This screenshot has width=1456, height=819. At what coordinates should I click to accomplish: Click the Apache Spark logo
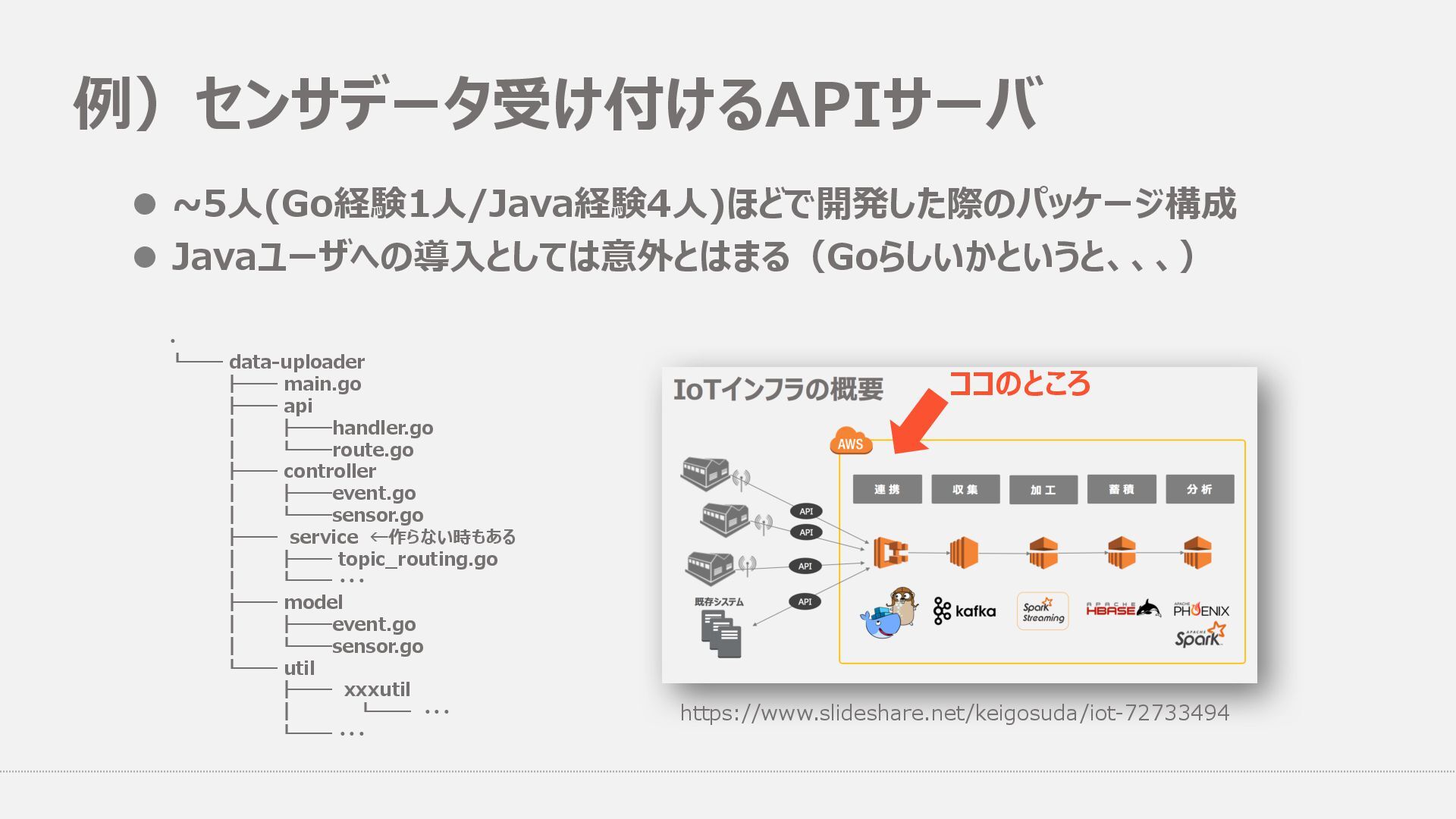point(1200,635)
